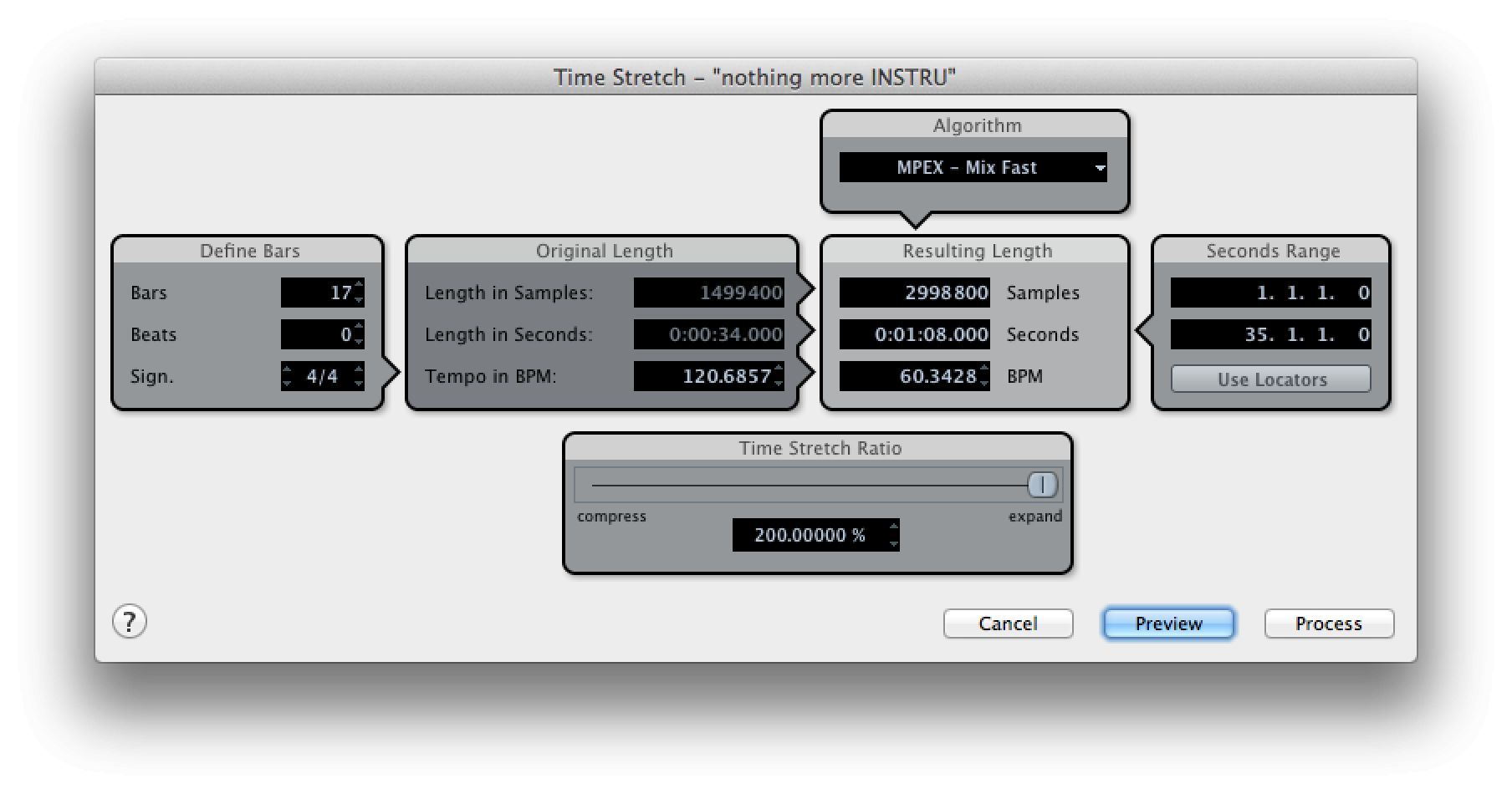The image size is (1512, 794).
Task: Click the resulting Samples field 2998800
Action: [915, 293]
